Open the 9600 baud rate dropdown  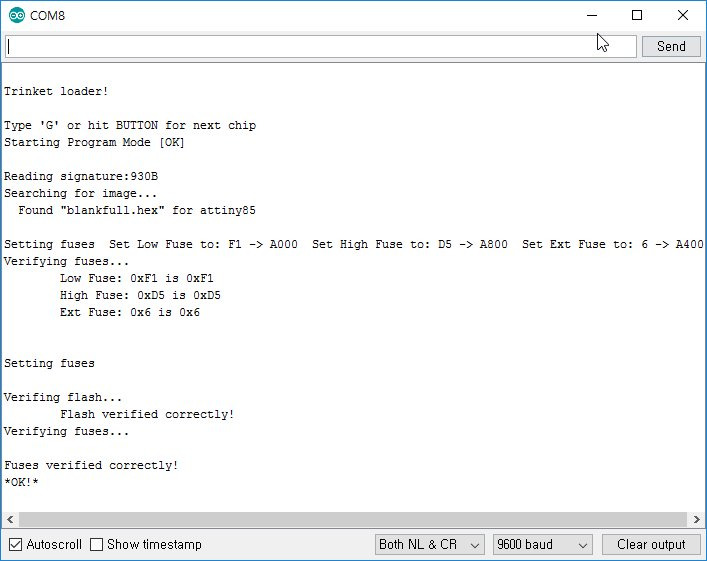tap(542, 544)
